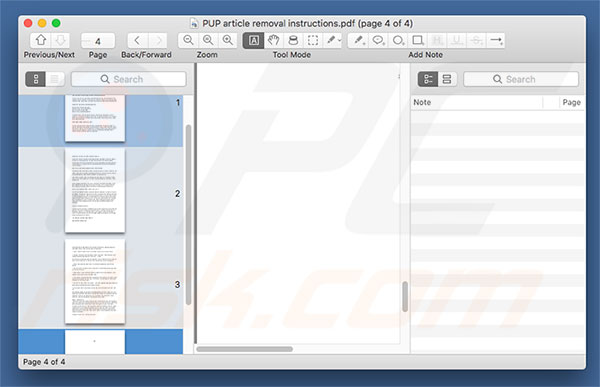Screen dimensions: 600x387
Task: Click the document view horizontal scrollbar
Action: [x=245, y=349]
